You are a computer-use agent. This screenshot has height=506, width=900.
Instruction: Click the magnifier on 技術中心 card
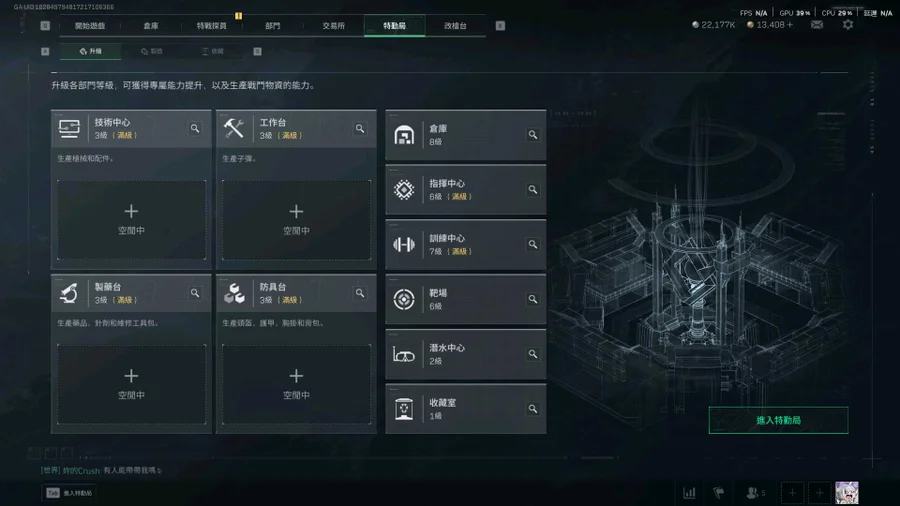point(195,129)
